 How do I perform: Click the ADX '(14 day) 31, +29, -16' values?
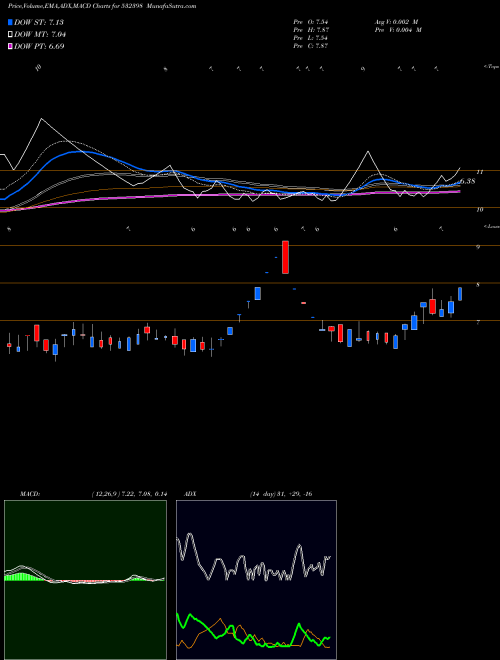[281, 494]
